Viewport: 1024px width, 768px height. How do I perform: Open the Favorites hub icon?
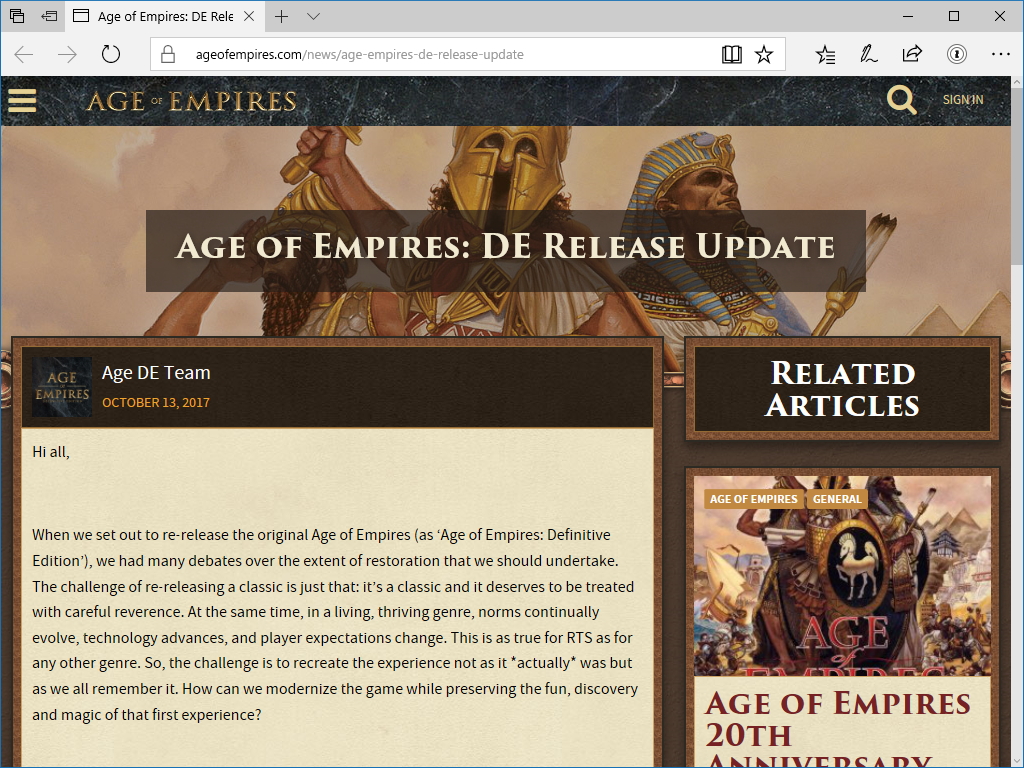tap(825, 54)
